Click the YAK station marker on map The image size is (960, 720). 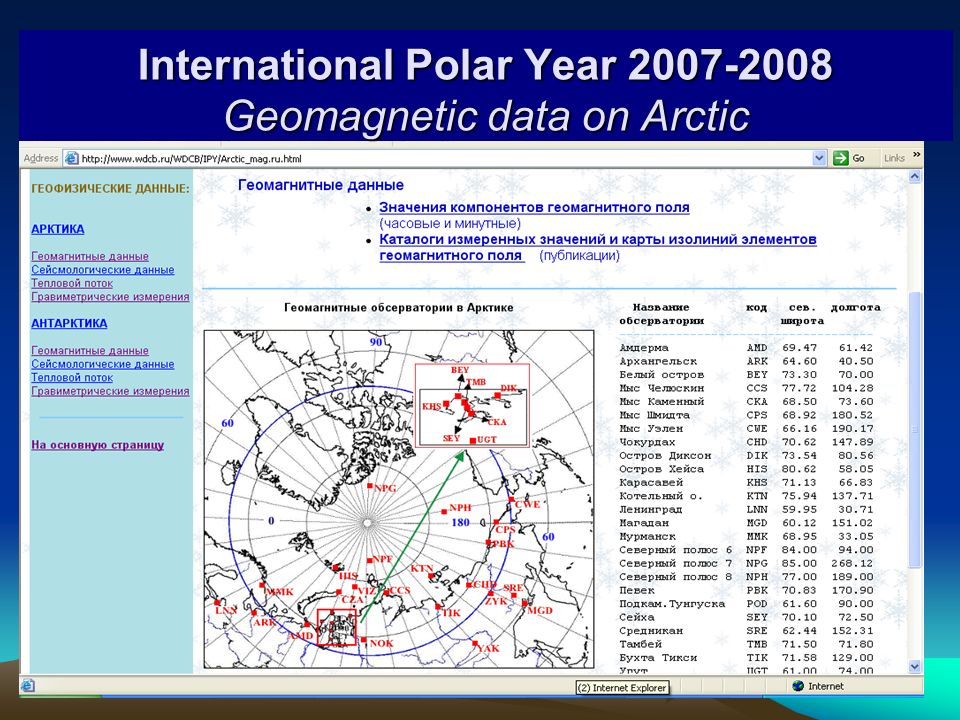tap(475, 643)
